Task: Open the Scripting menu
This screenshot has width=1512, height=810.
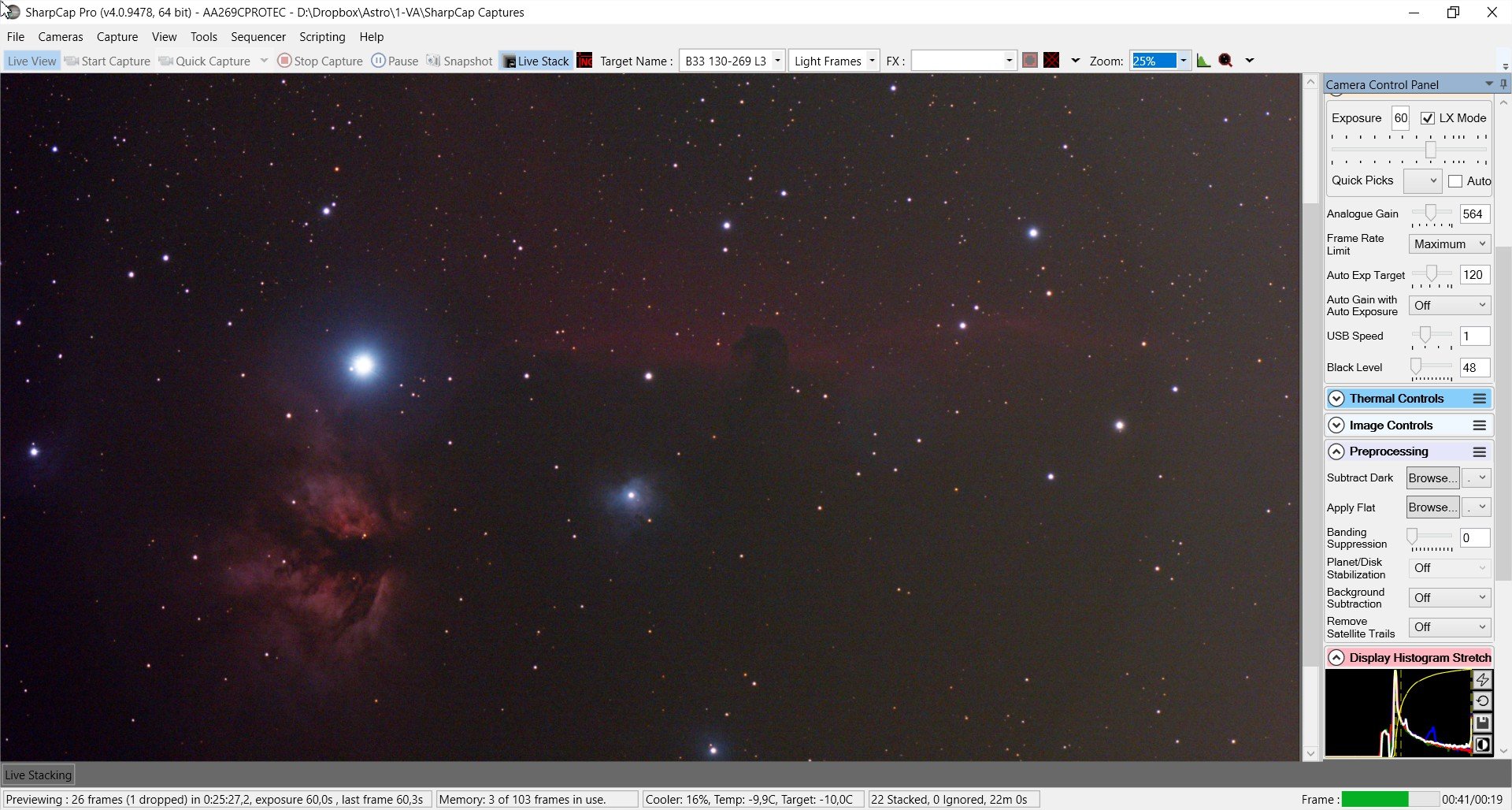Action: click(x=322, y=36)
